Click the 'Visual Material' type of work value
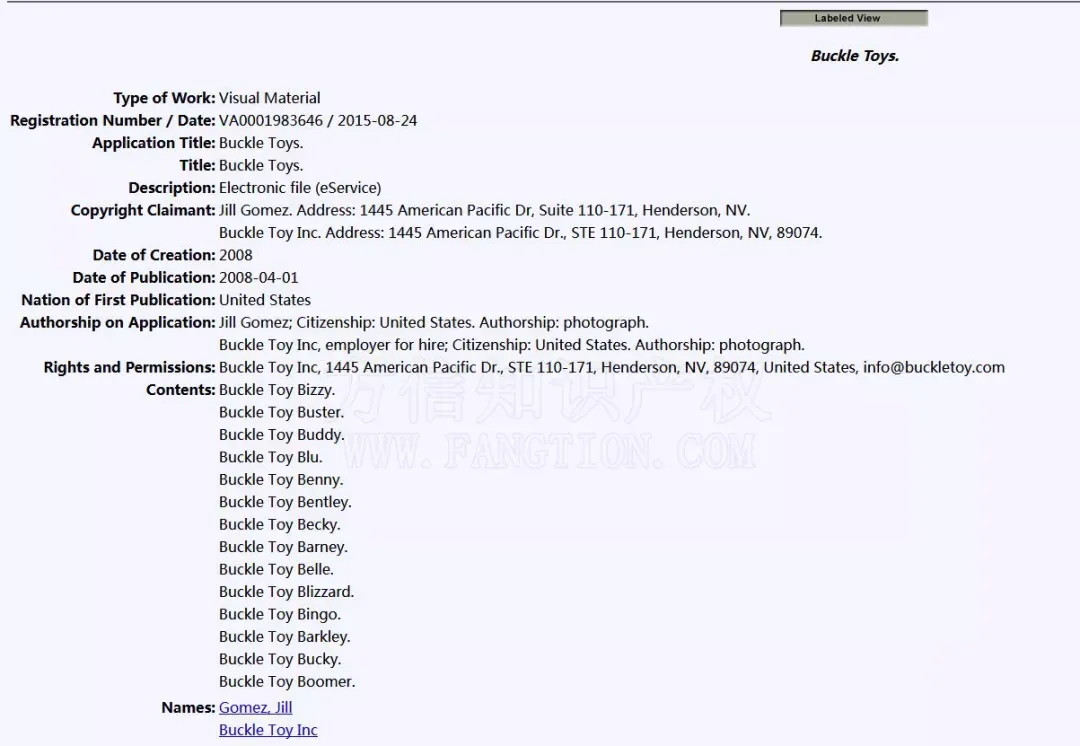The image size is (1080, 746). point(269,98)
